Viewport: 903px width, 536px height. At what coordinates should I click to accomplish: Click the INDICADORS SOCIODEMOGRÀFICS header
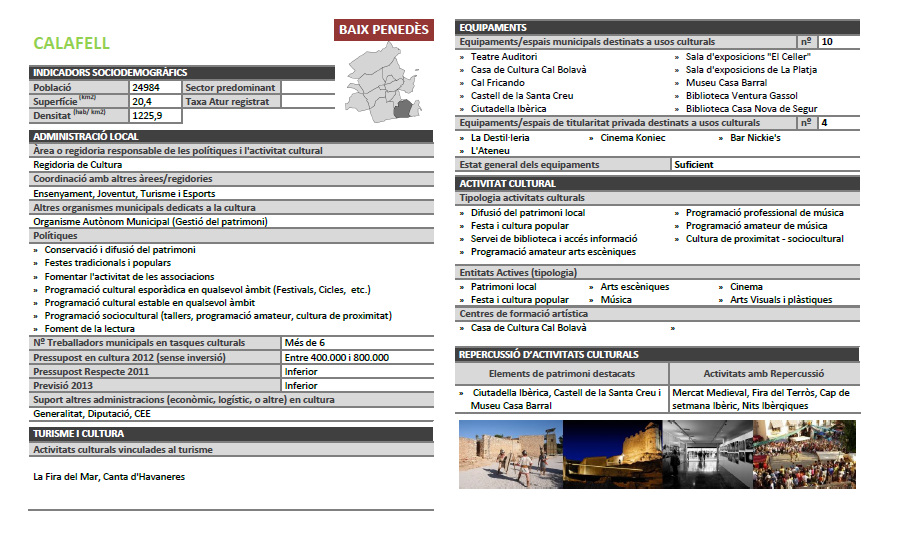181,73
